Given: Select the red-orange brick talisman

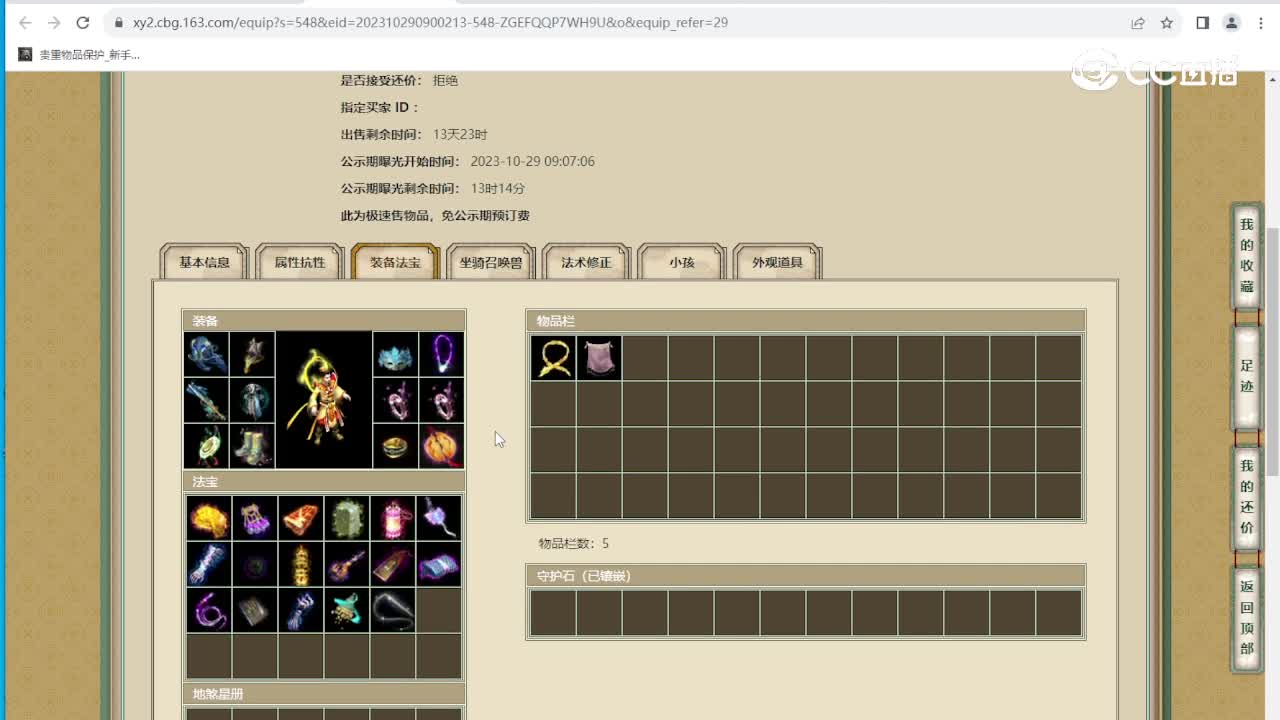Looking at the screenshot, I should [x=301, y=518].
